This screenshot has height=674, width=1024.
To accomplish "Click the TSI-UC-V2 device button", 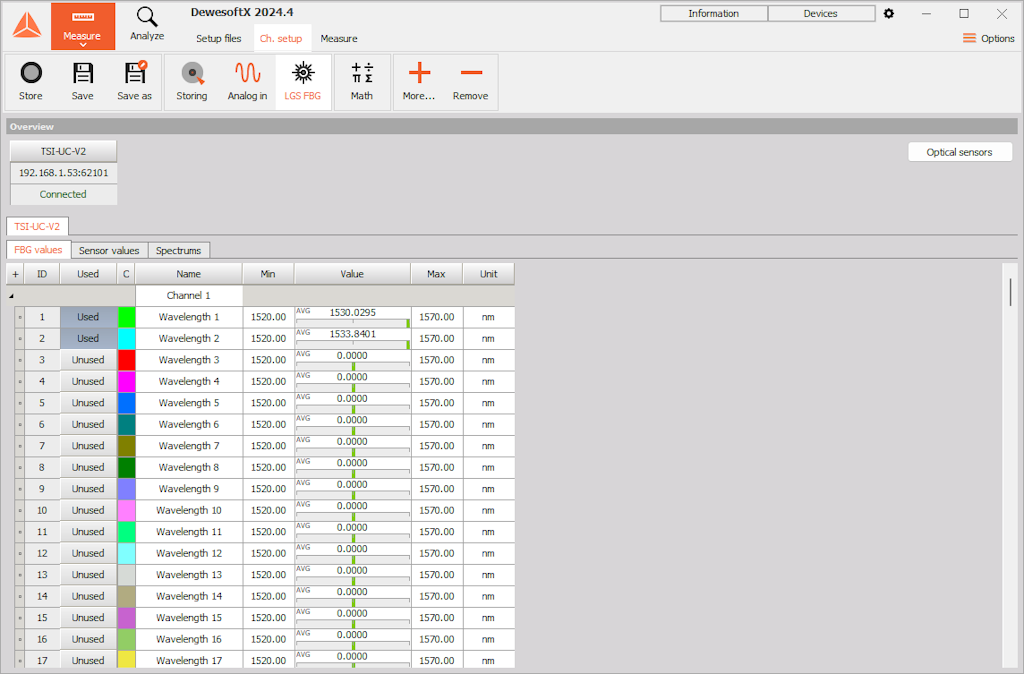I will (x=63, y=152).
